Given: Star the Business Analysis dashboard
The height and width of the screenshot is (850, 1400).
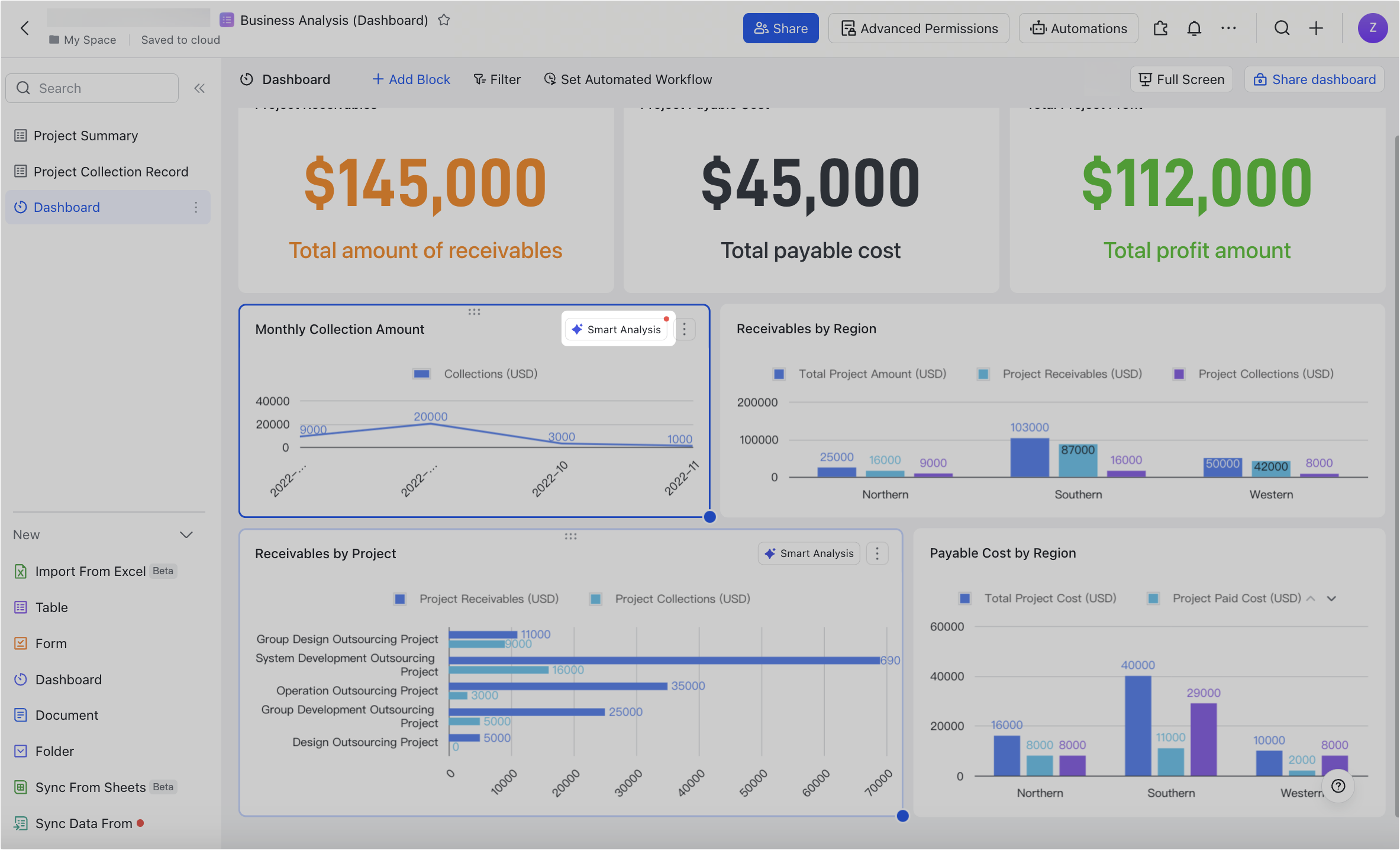Looking at the screenshot, I should click(444, 20).
